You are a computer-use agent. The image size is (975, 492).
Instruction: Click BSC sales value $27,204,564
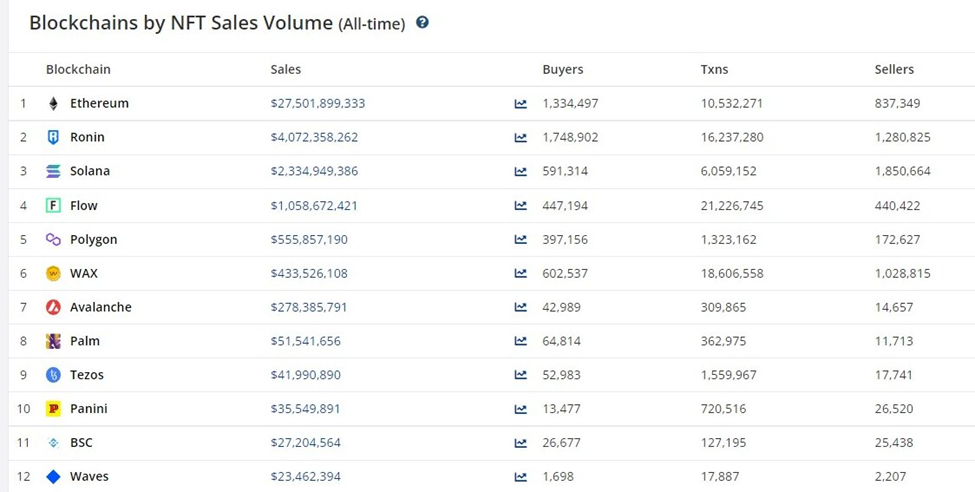pos(306,443)
